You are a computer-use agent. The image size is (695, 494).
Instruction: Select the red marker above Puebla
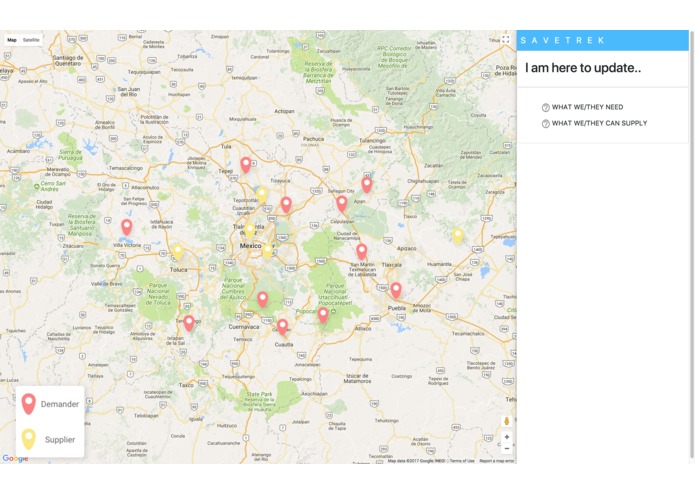pos(395,291)
